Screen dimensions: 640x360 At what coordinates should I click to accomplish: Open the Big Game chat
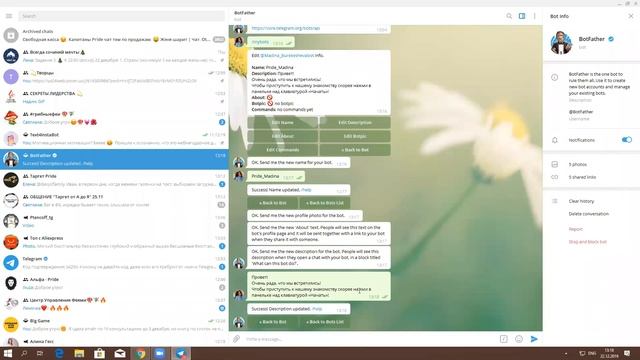(x=114, y=324)
